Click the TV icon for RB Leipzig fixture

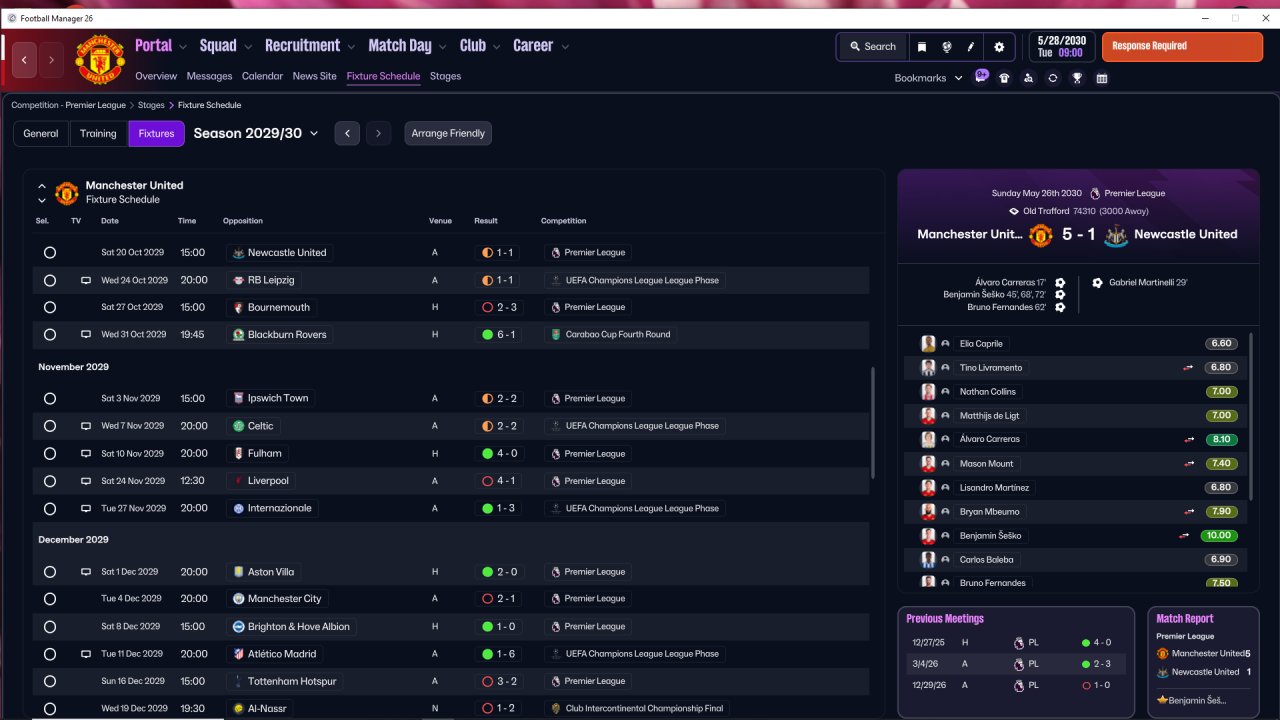pyautogui.click(x=86, y=280)
